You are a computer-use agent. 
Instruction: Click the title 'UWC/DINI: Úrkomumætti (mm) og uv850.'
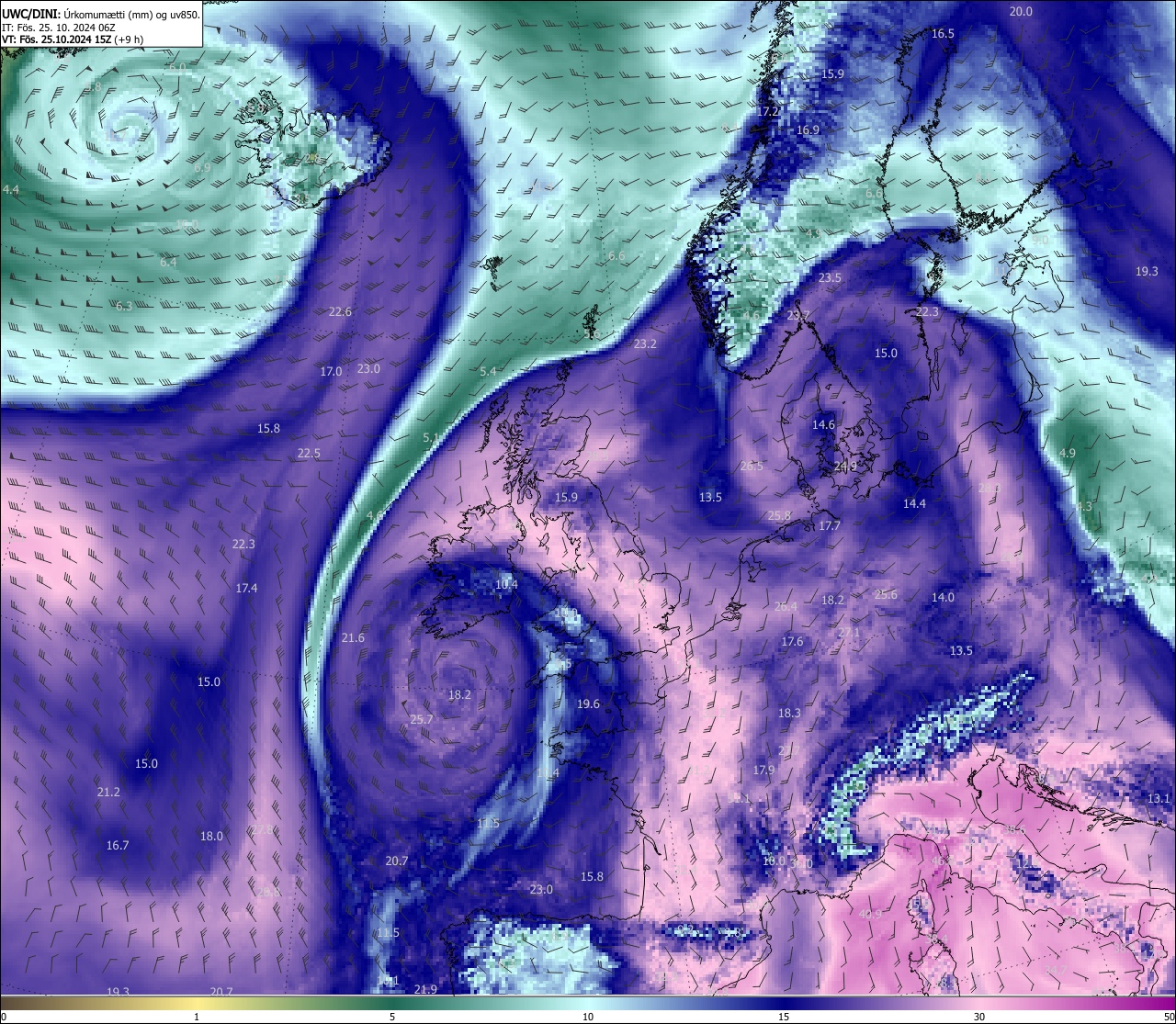(101, 14)
